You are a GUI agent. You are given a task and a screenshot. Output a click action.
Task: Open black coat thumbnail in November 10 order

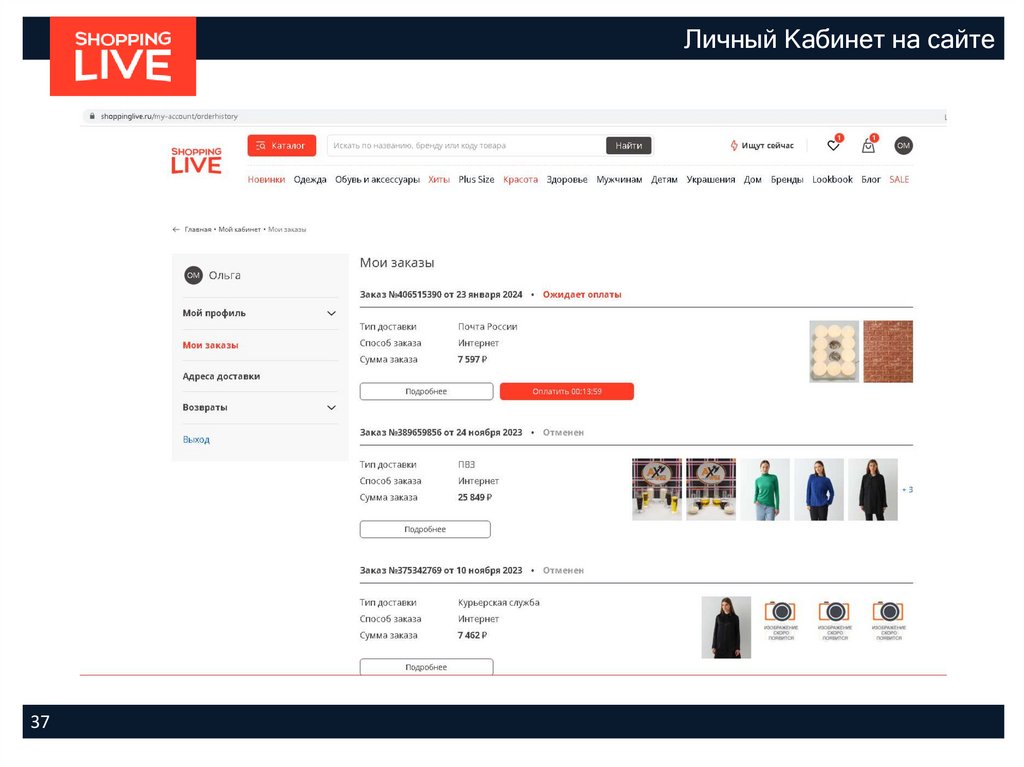coord(726,627)
